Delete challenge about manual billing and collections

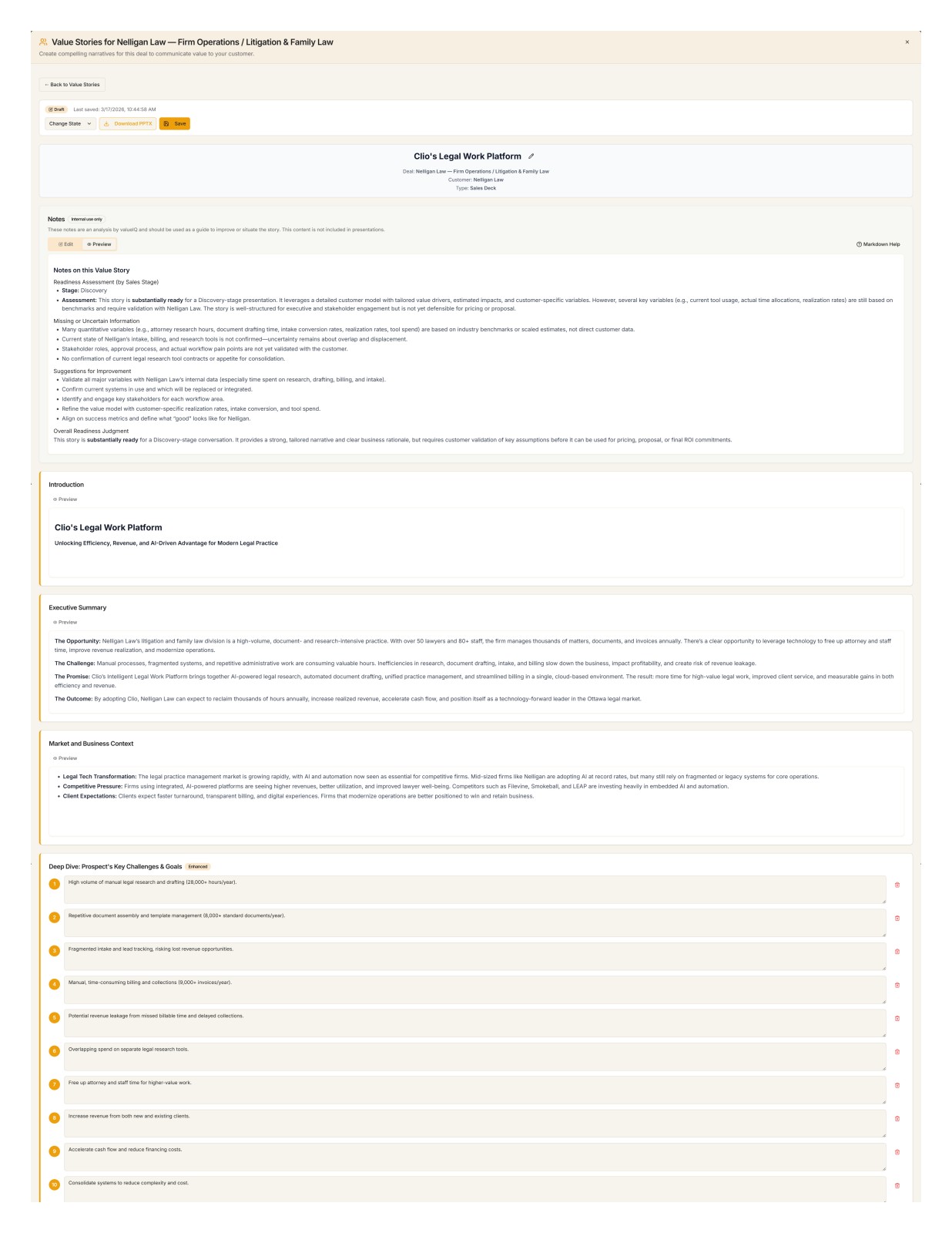(897, 985)
